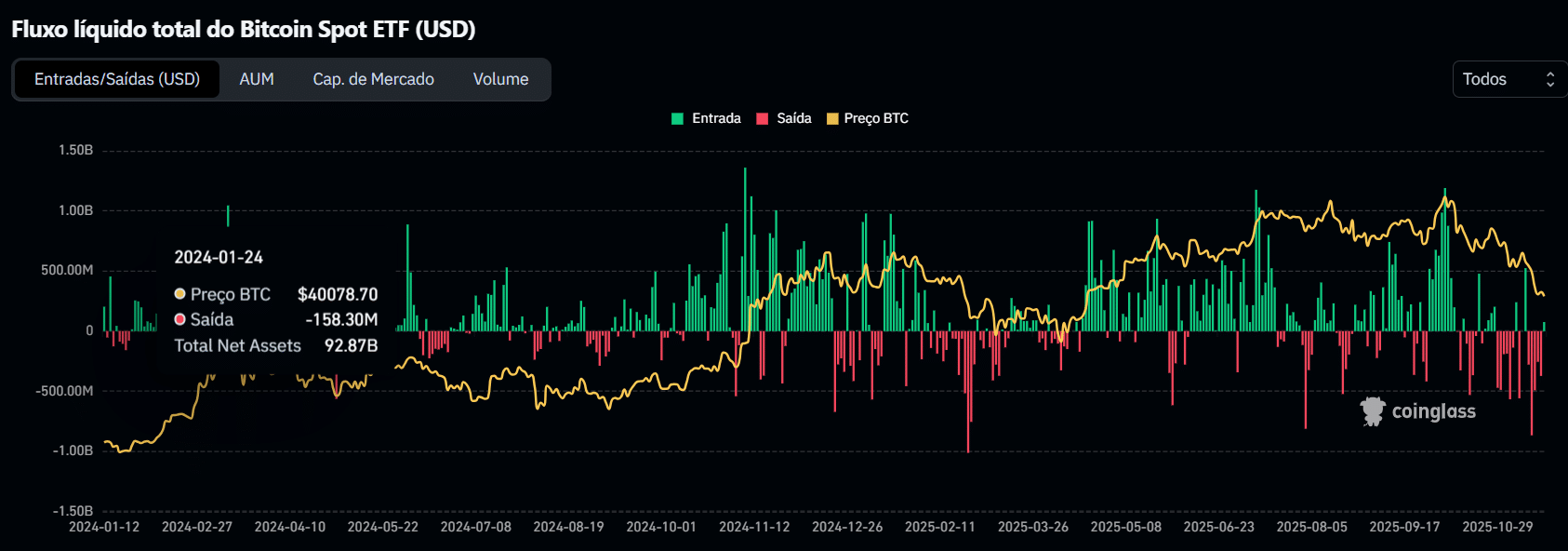
Task: Click the 2024-04-10 x-axis date
Action: (290, 527)
